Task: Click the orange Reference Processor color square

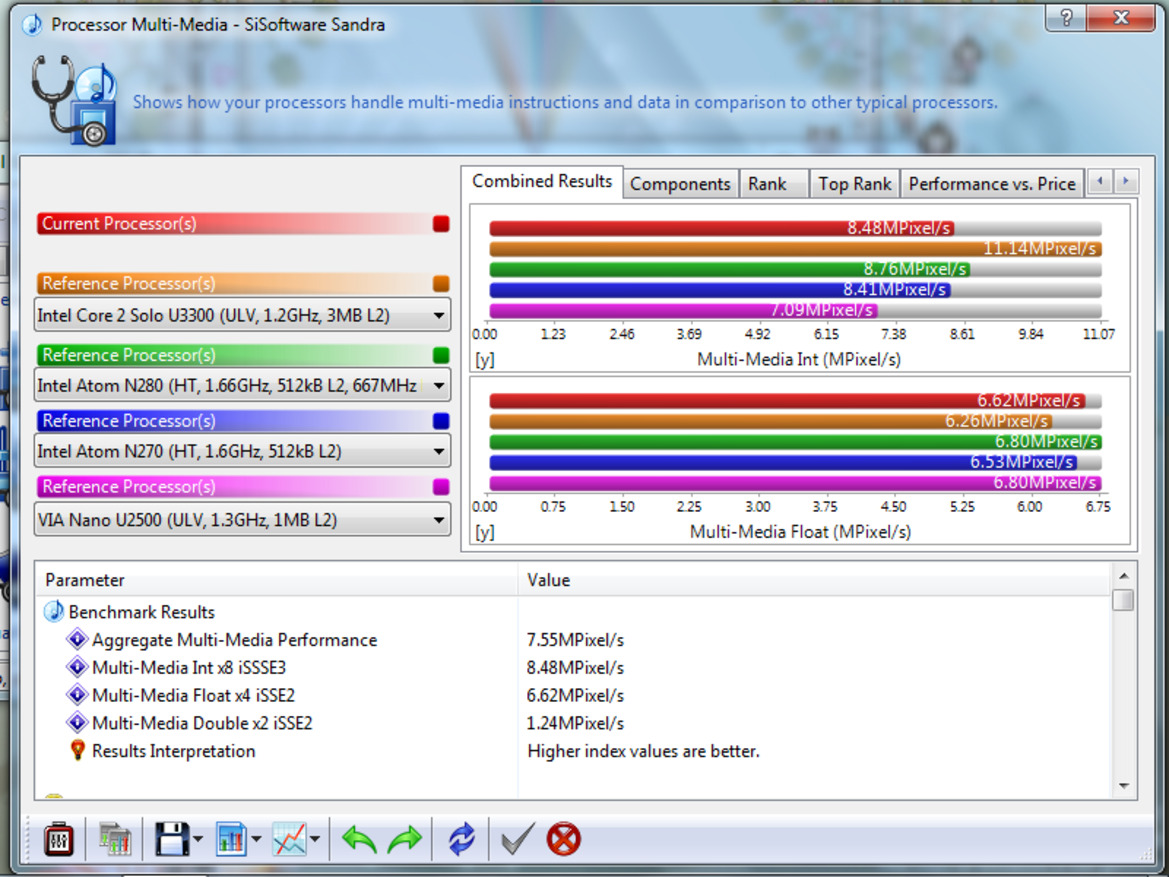Action: tap(441, 283)
